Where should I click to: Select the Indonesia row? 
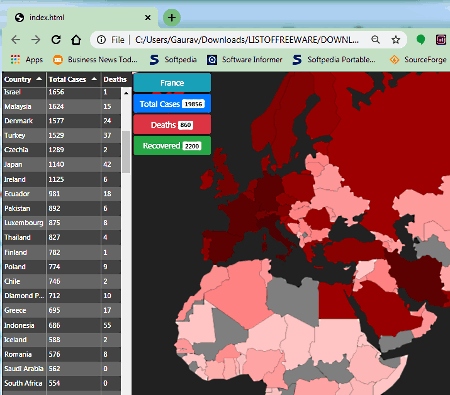point(62,325)
